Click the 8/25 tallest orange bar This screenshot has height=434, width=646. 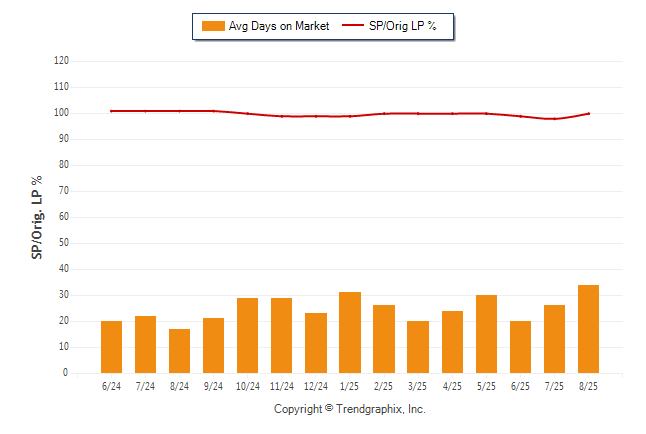(x=588, y=329)
